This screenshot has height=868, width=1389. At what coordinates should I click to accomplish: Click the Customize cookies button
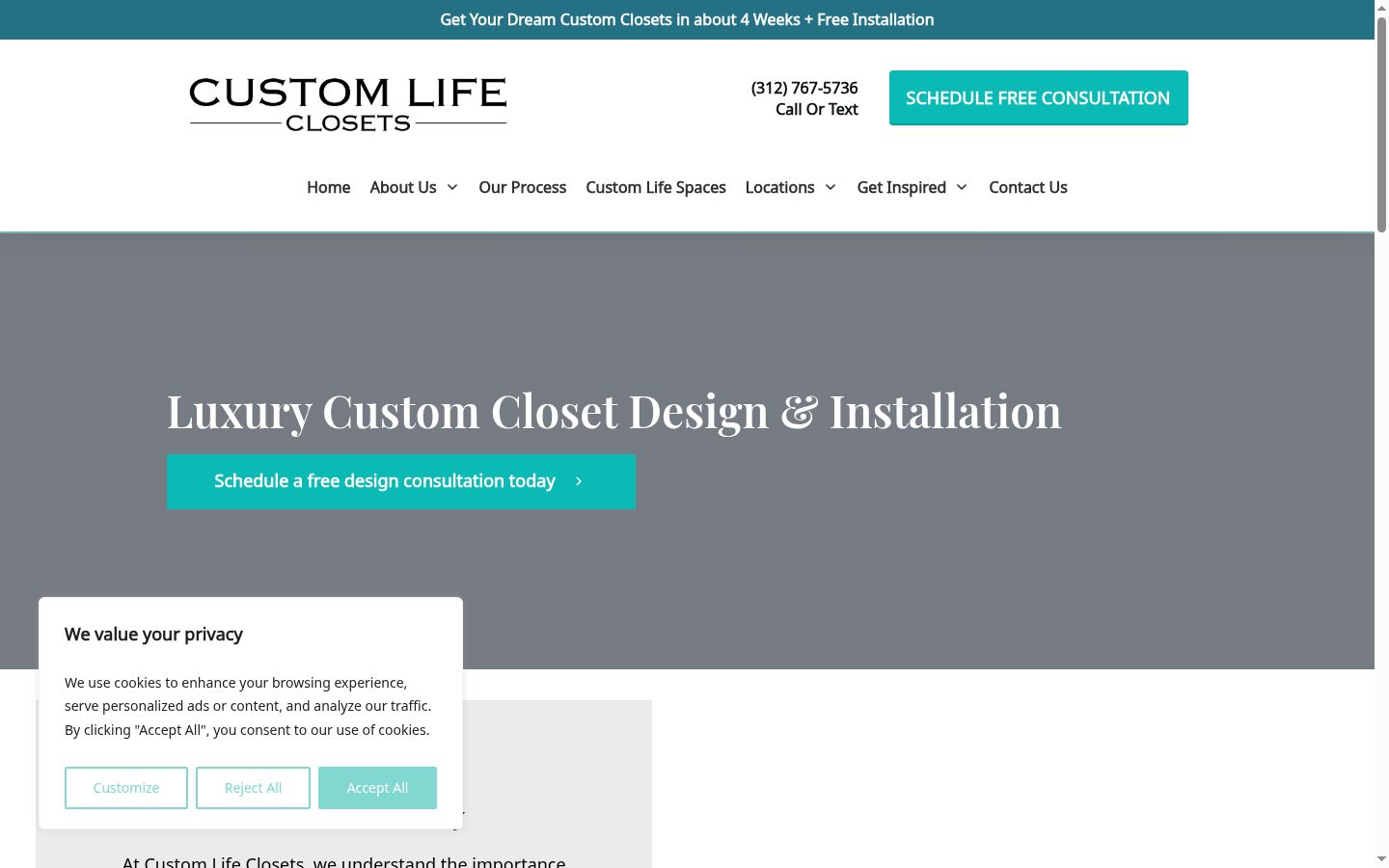tap(126, 788)
